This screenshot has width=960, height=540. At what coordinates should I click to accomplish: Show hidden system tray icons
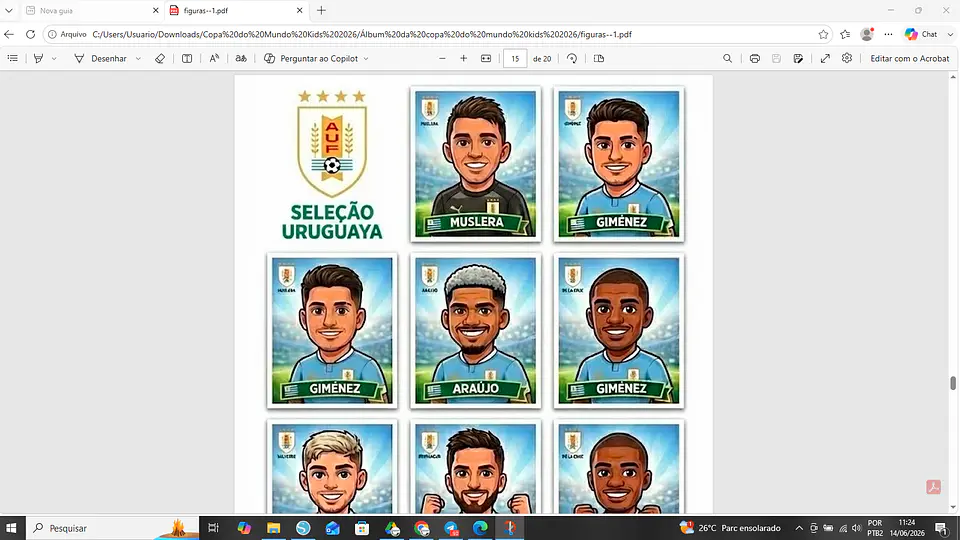[799, 528]
